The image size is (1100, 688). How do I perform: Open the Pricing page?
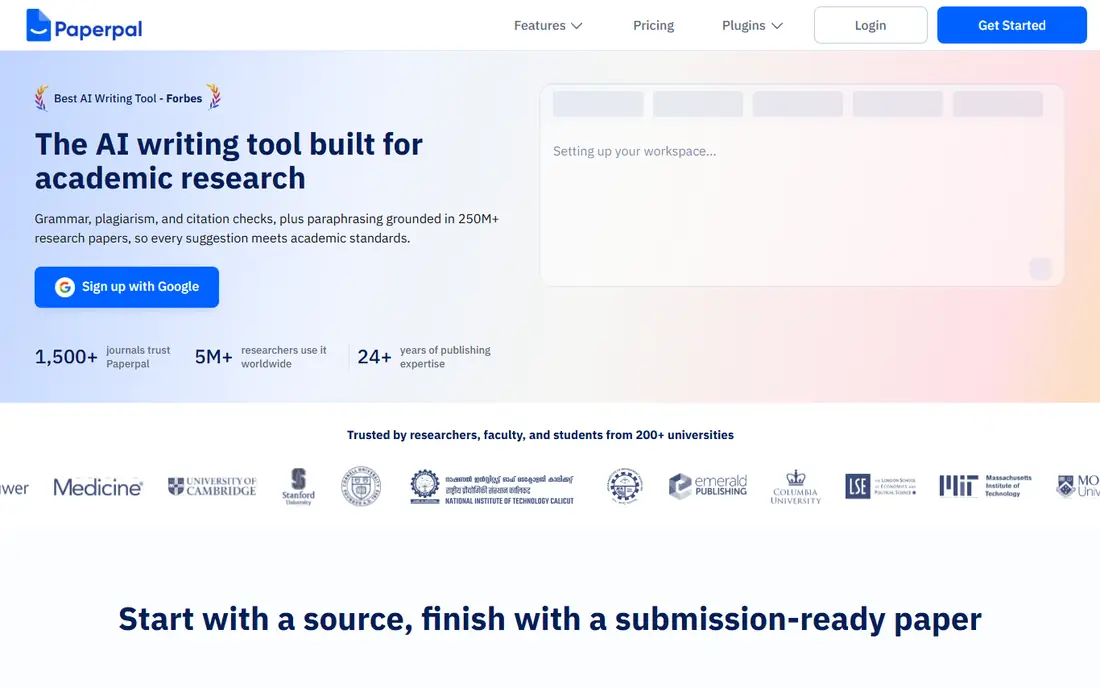653,25
